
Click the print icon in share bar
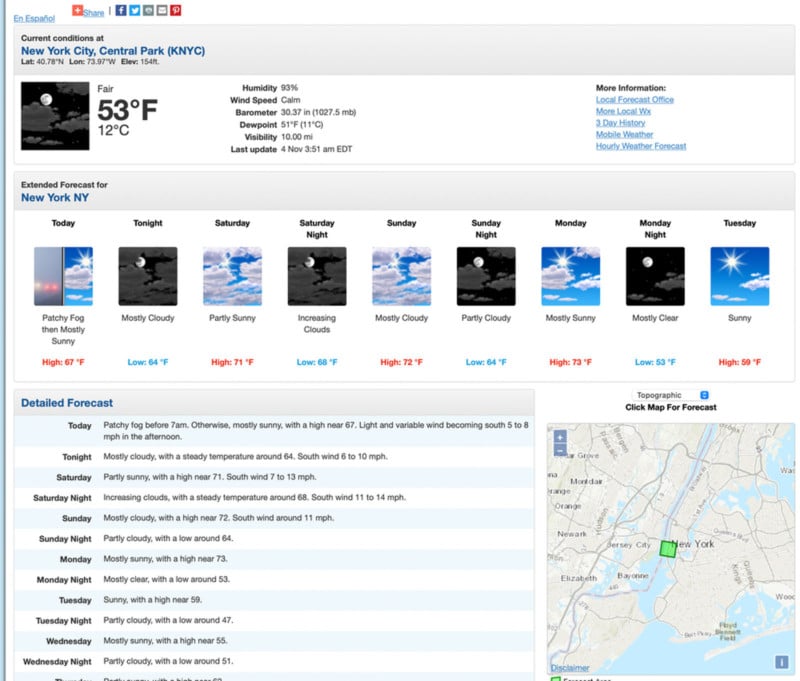[x=148, y=10]
